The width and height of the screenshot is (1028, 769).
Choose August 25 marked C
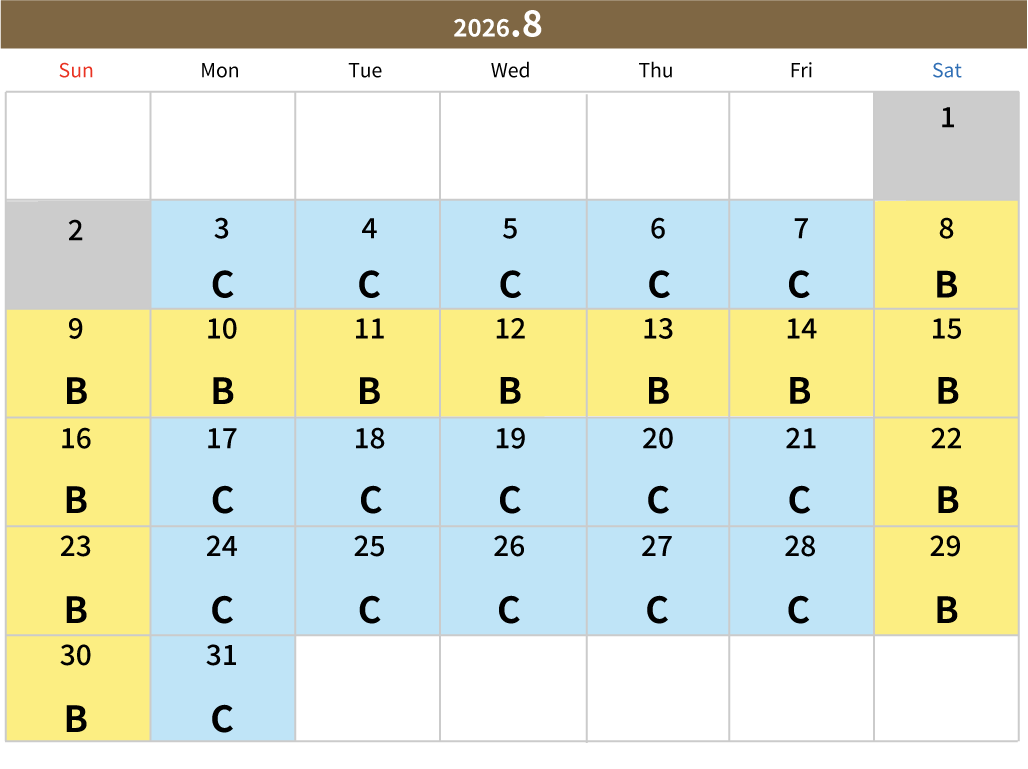[x=368, y=581]
